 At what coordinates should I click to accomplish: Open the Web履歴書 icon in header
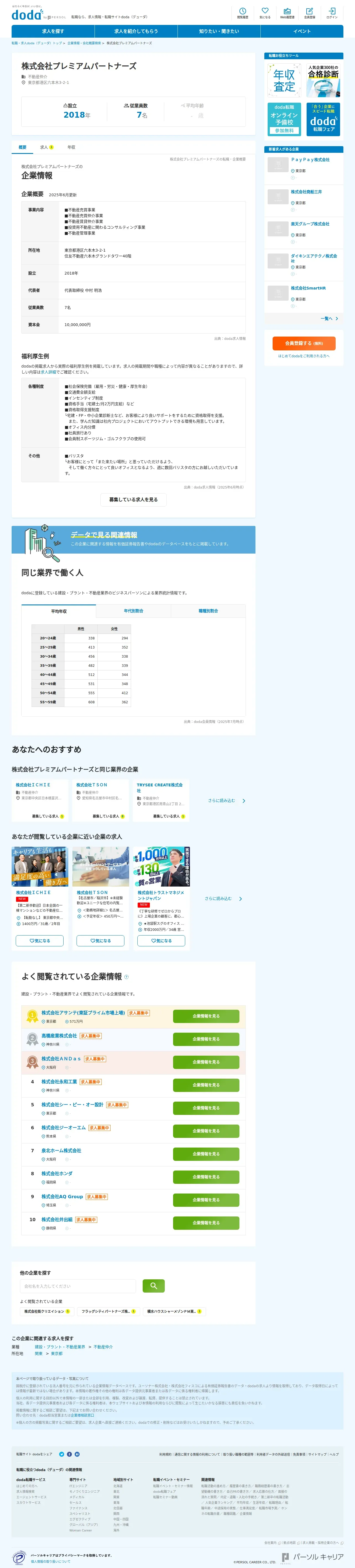pyautogui.click(x=287, y=13)
